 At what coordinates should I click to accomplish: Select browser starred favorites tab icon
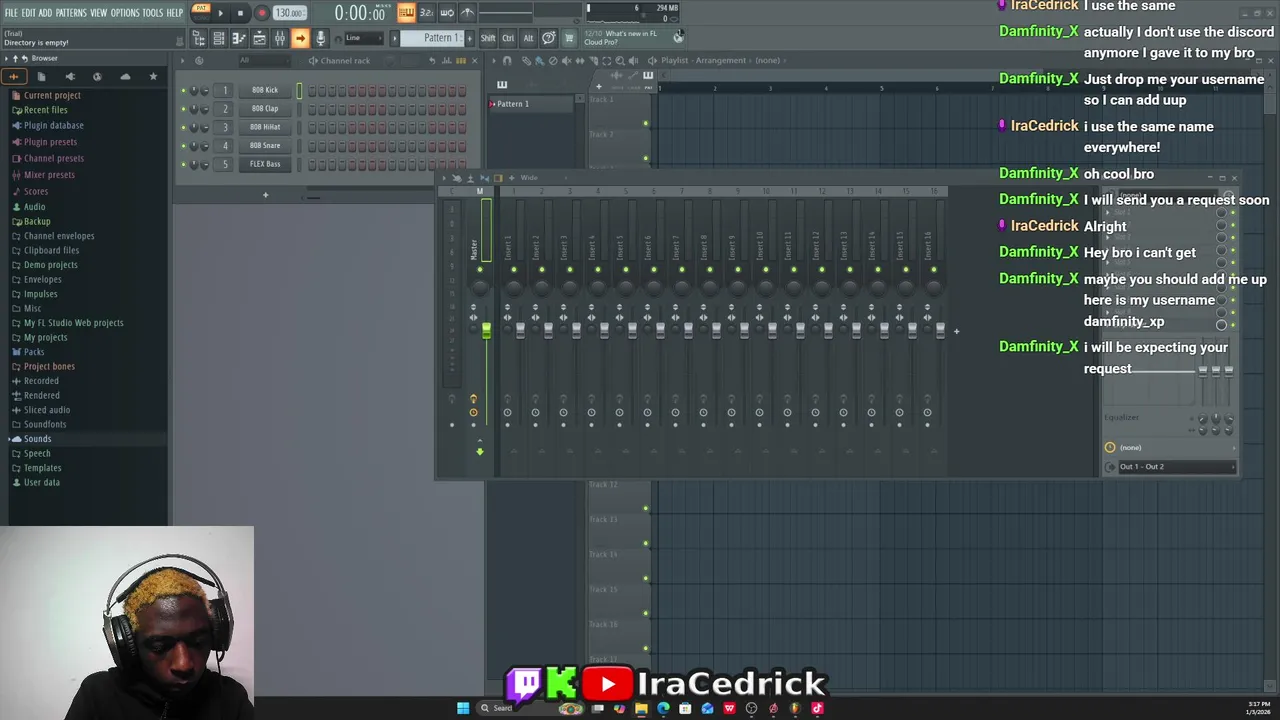click(x=153, y=77)
